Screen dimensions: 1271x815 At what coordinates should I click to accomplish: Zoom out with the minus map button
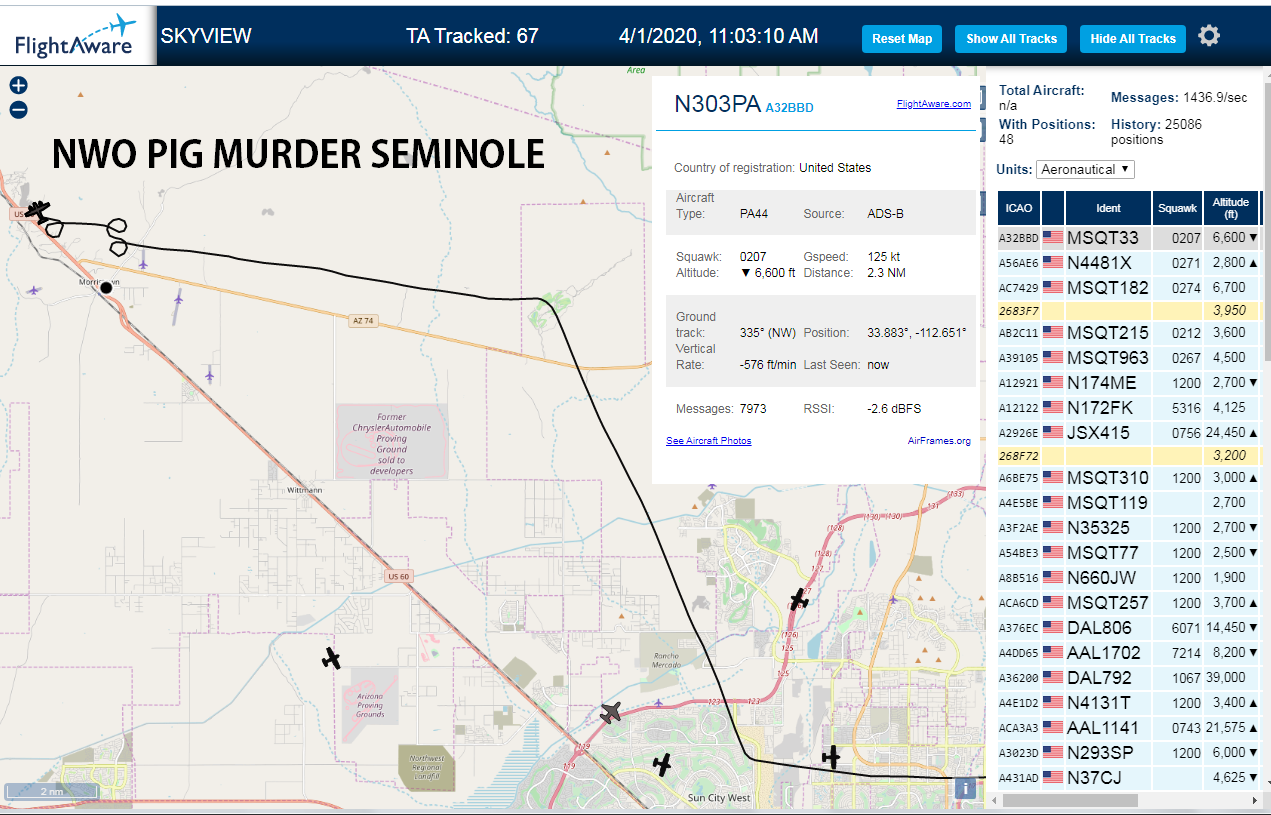(18, 110)
